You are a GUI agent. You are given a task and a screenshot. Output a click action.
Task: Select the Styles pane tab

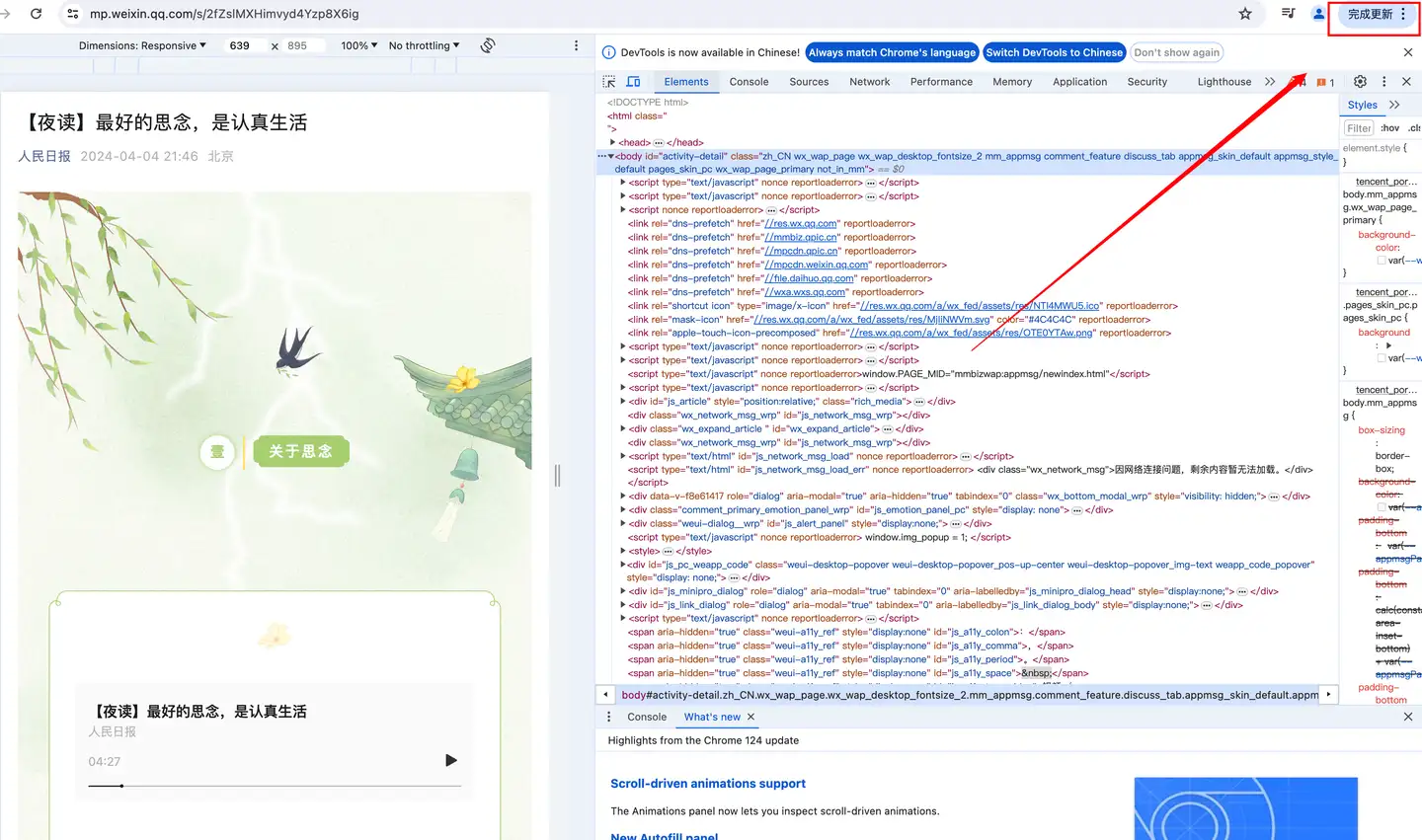1362,105
